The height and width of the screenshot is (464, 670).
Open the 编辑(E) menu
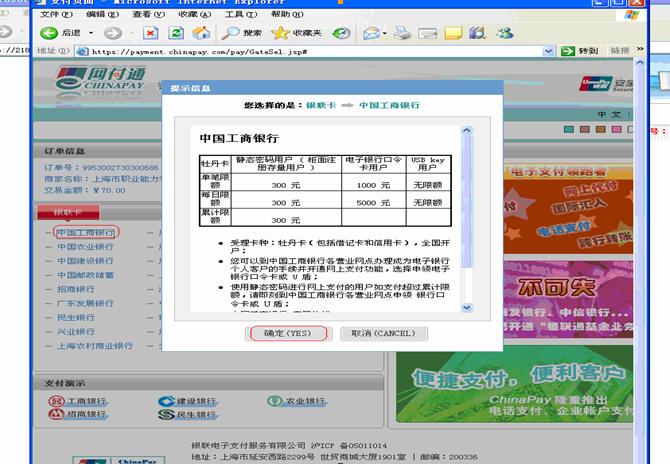coord(103,14)
